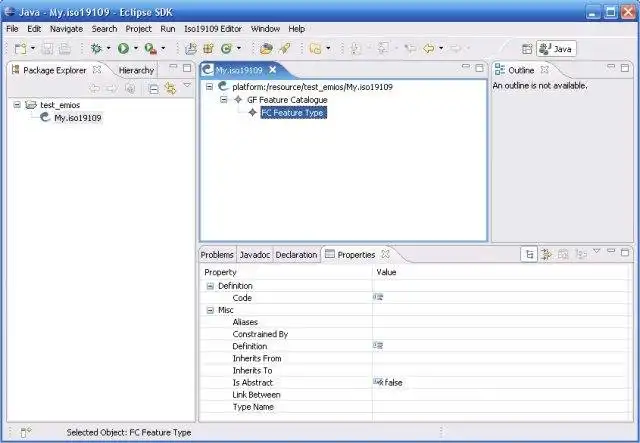Click Collapse All in Package Explorer
Image resolution: width=640 pixels, height=443 pixels.
click(153, 89)
